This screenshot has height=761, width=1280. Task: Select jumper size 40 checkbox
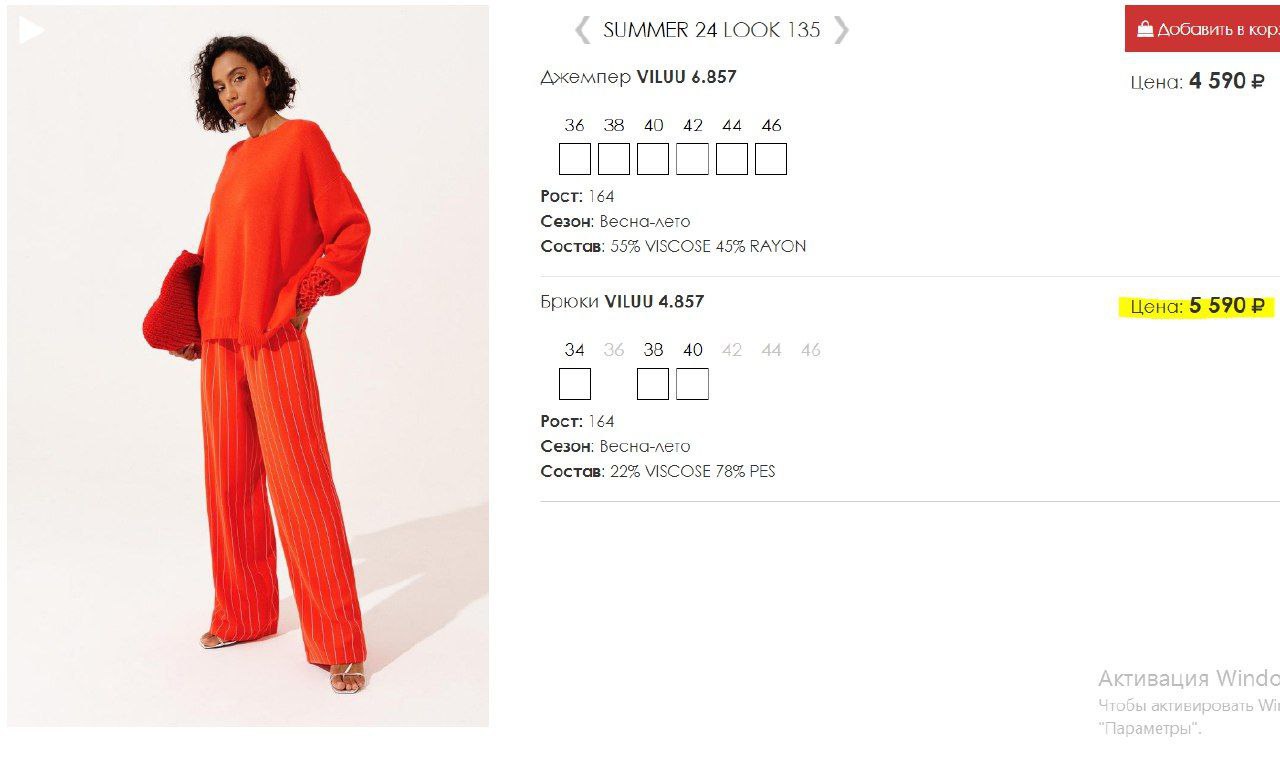(653, 159)
